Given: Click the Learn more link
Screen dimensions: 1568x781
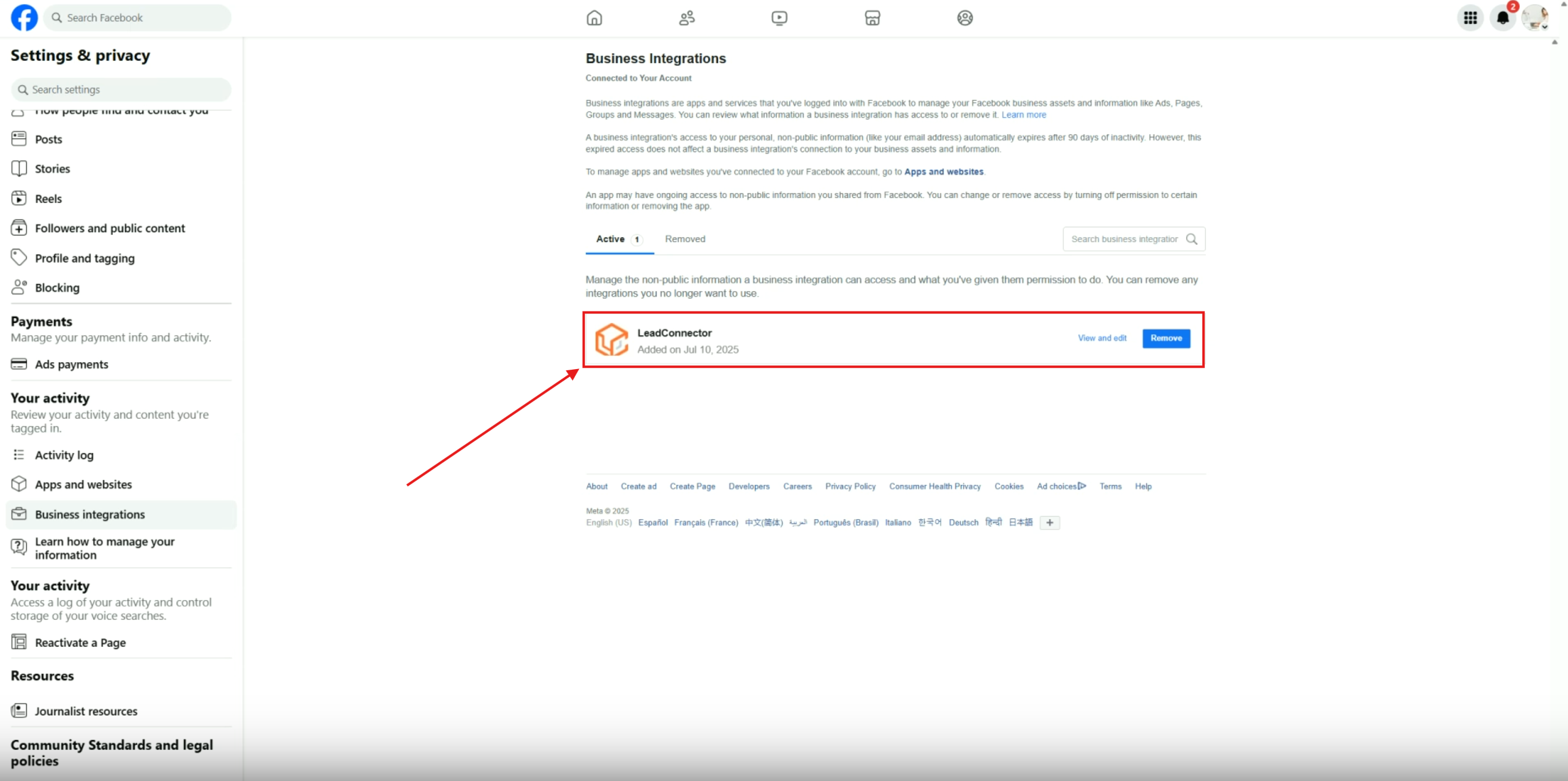Looking at the screenshot, I should (1023, 115).
